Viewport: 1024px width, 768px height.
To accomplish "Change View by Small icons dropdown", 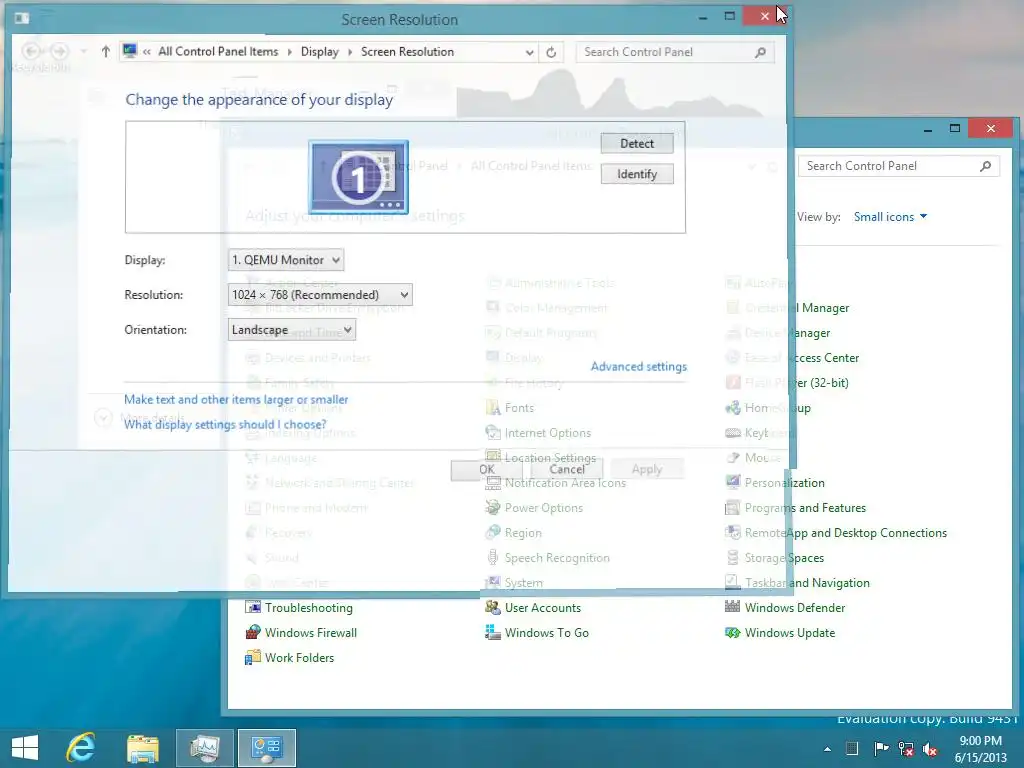I will click(890, 217).
